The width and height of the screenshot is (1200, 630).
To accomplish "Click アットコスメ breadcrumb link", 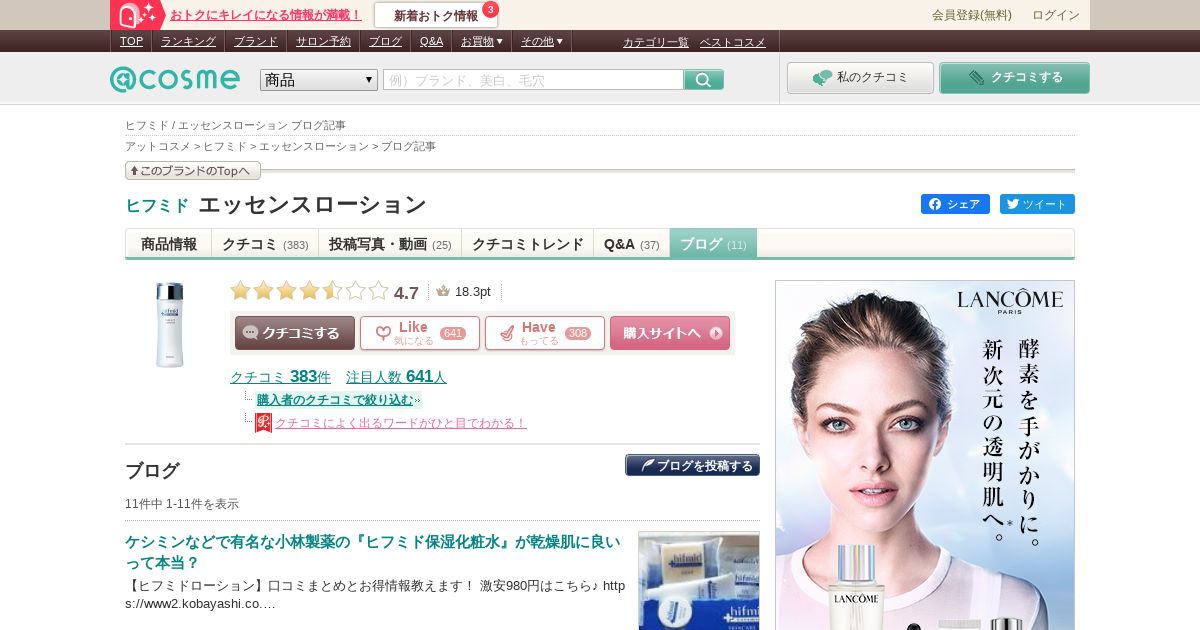I will tap(158, 146).
